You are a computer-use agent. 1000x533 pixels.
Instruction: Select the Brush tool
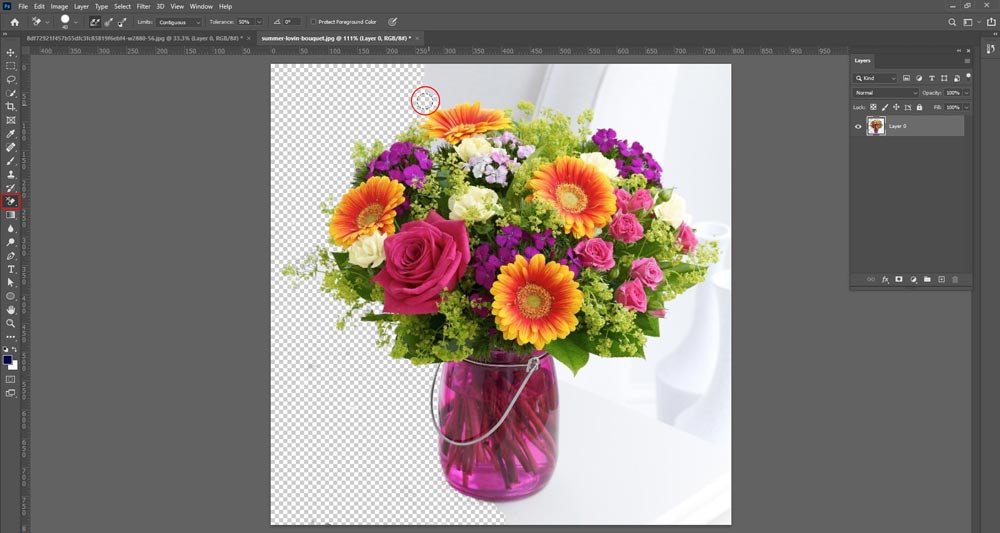click(11, 161)
